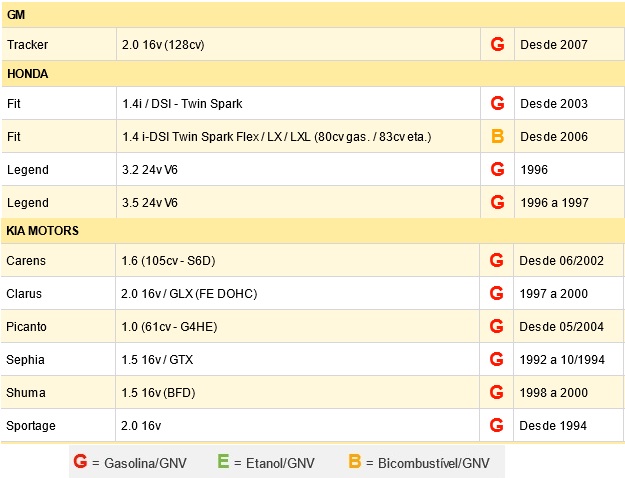Image resolution: width=625 pixels, height=478 pixels.
Task: Click the green E Etanol legend icon
Action: [x=223, y=462]
